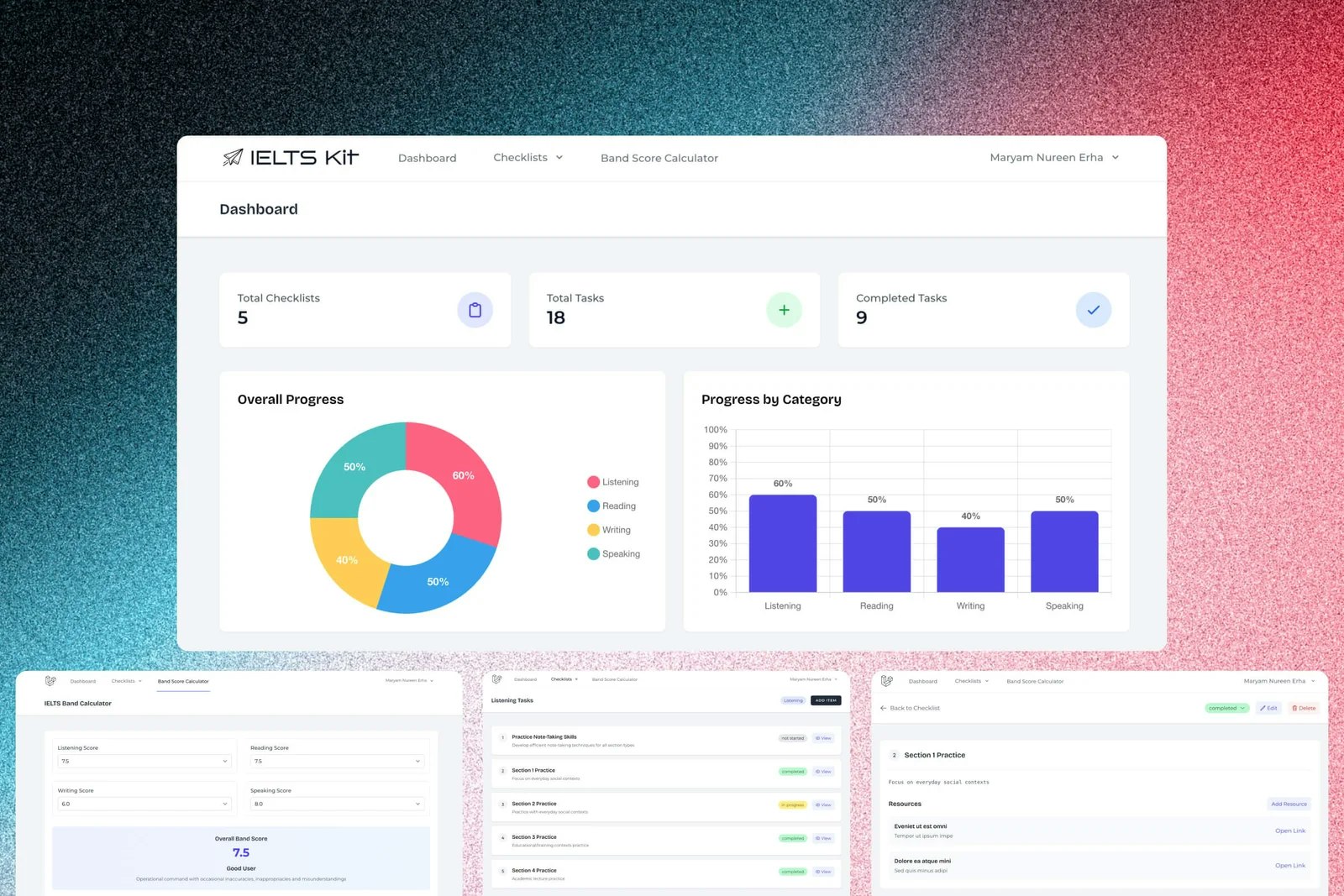
Task: Click the not started badge on Note-Taking Skills
Action: tap(793, 738)
